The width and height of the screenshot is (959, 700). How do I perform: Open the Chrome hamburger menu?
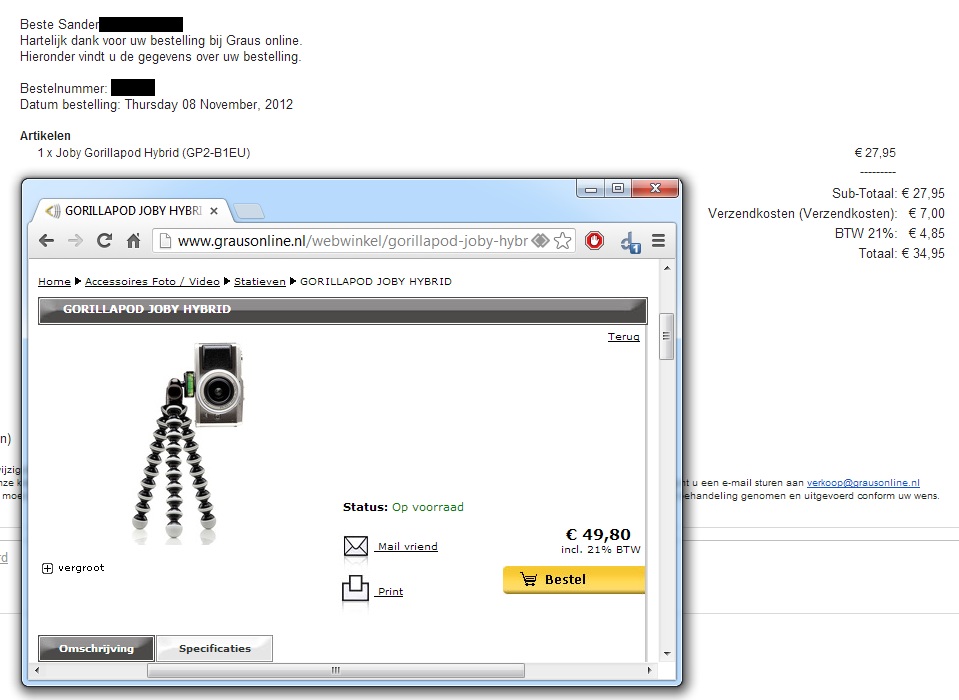point(658,241)
